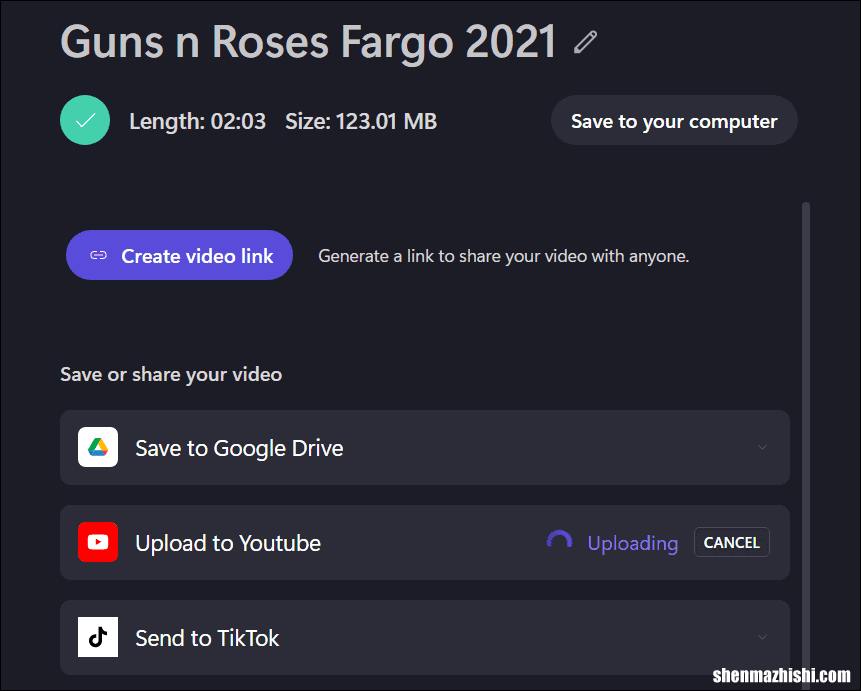Click the TikTok logo icon

click(98, 637)
